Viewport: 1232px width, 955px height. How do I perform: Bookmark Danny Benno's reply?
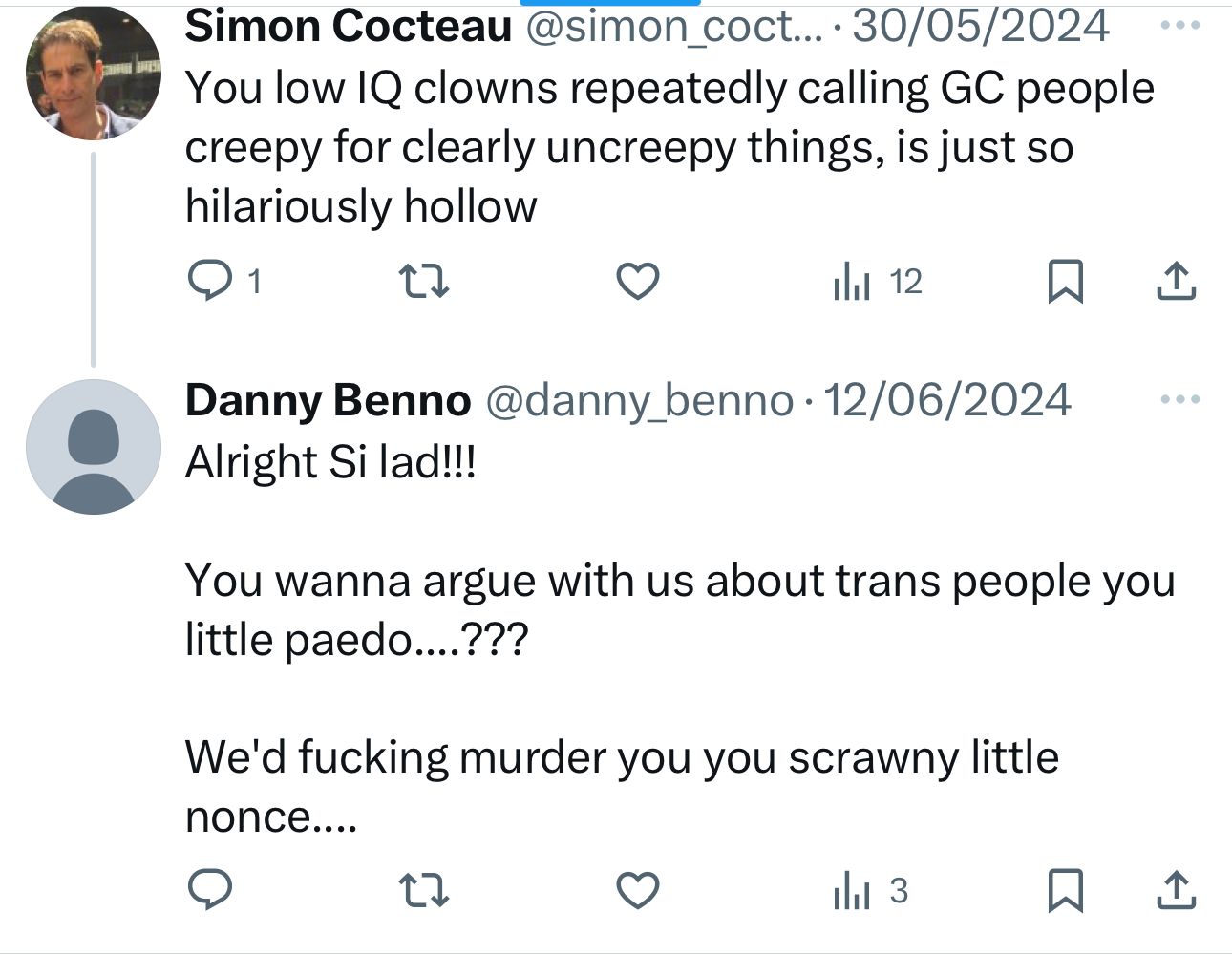tap(1065, 891)
